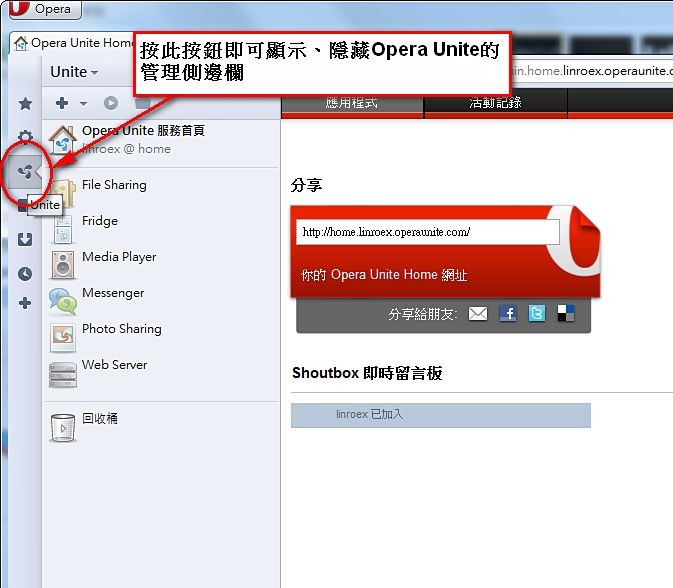Add a new panel with plus icon
The image size is (673, 588).
coord(25,303)
